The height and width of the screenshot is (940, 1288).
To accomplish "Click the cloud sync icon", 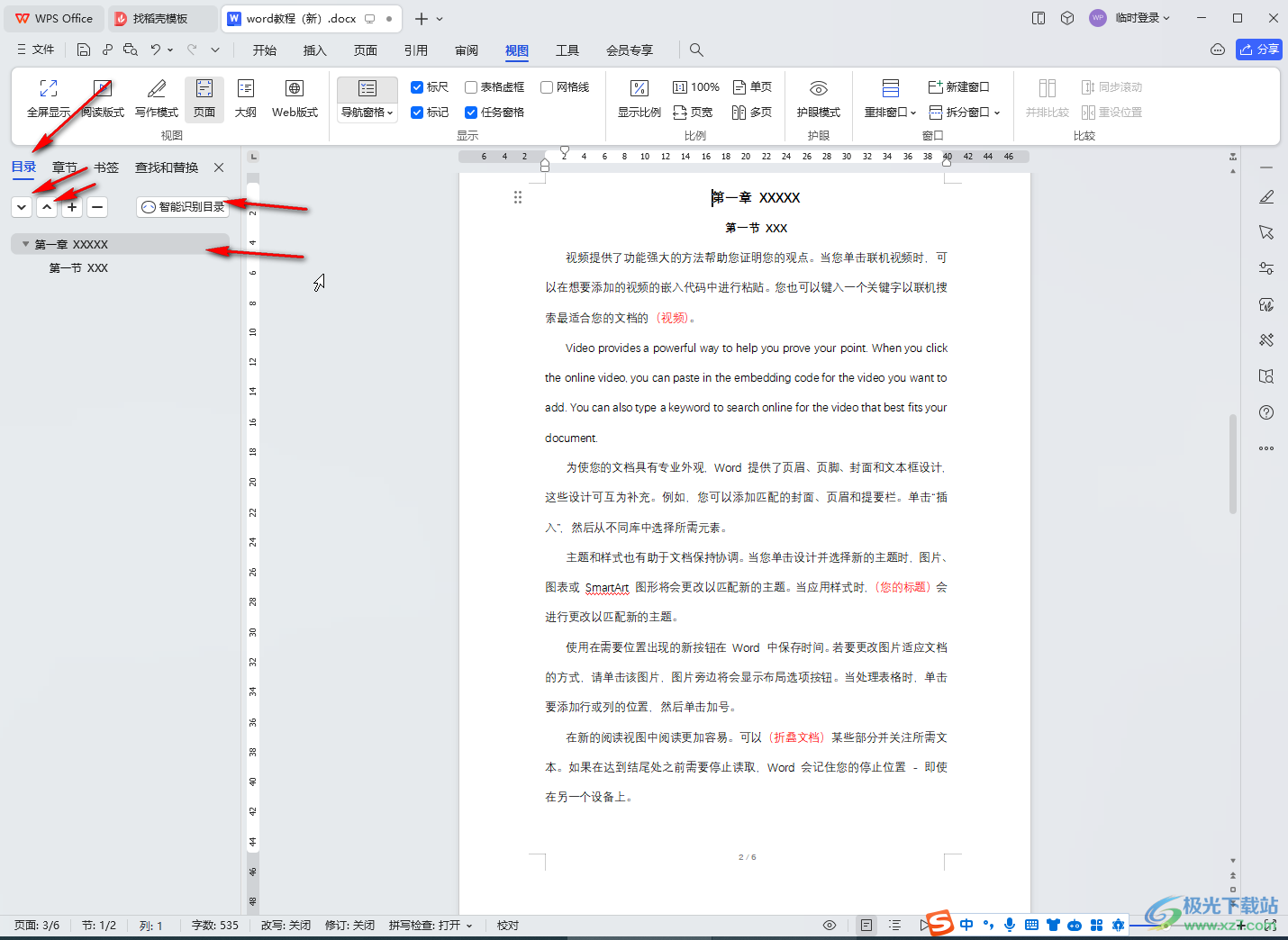I will point(1218,50).
